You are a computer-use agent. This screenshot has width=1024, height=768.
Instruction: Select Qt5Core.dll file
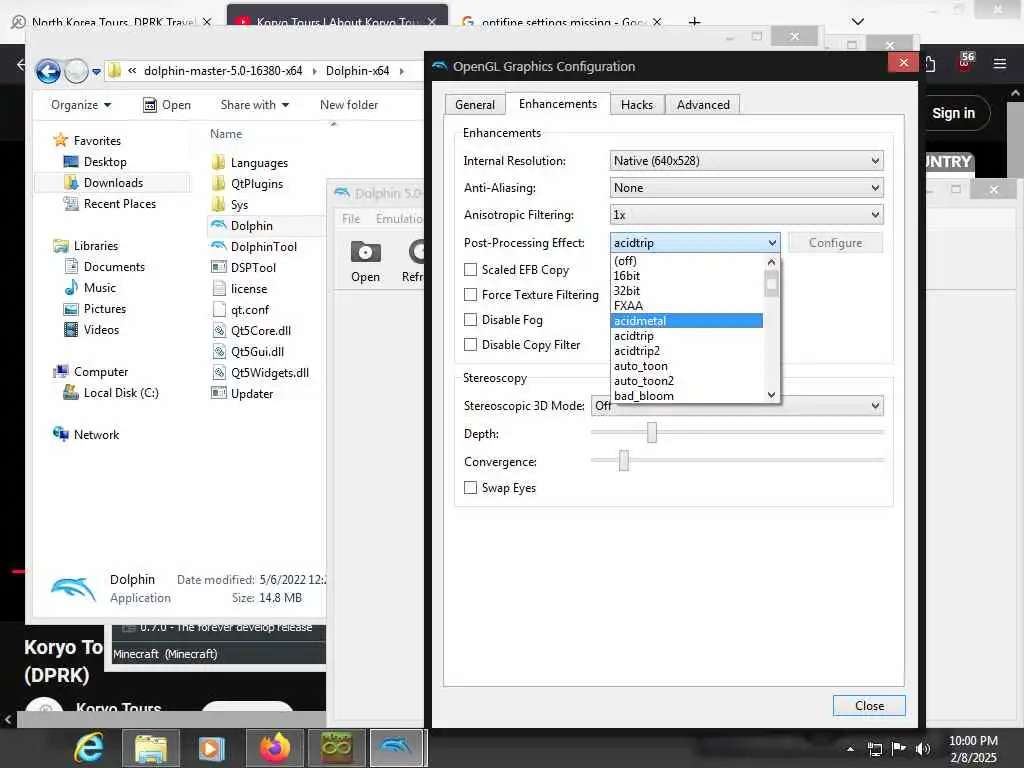coord(261,330)
